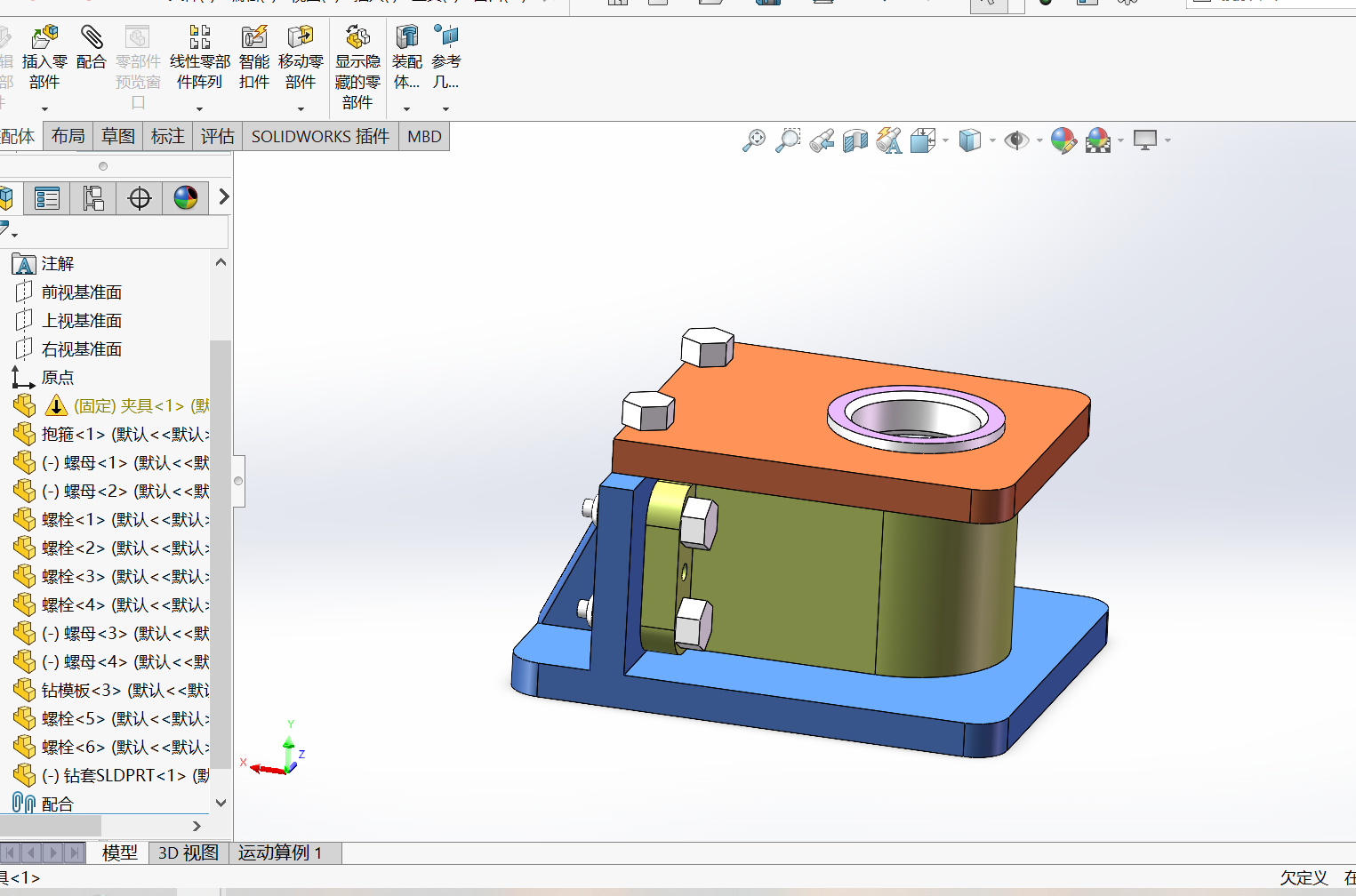Open the Assembly Features (装配体) tool
The height and width of the screenshot is (896, 1356).
(x=407, y=36)
